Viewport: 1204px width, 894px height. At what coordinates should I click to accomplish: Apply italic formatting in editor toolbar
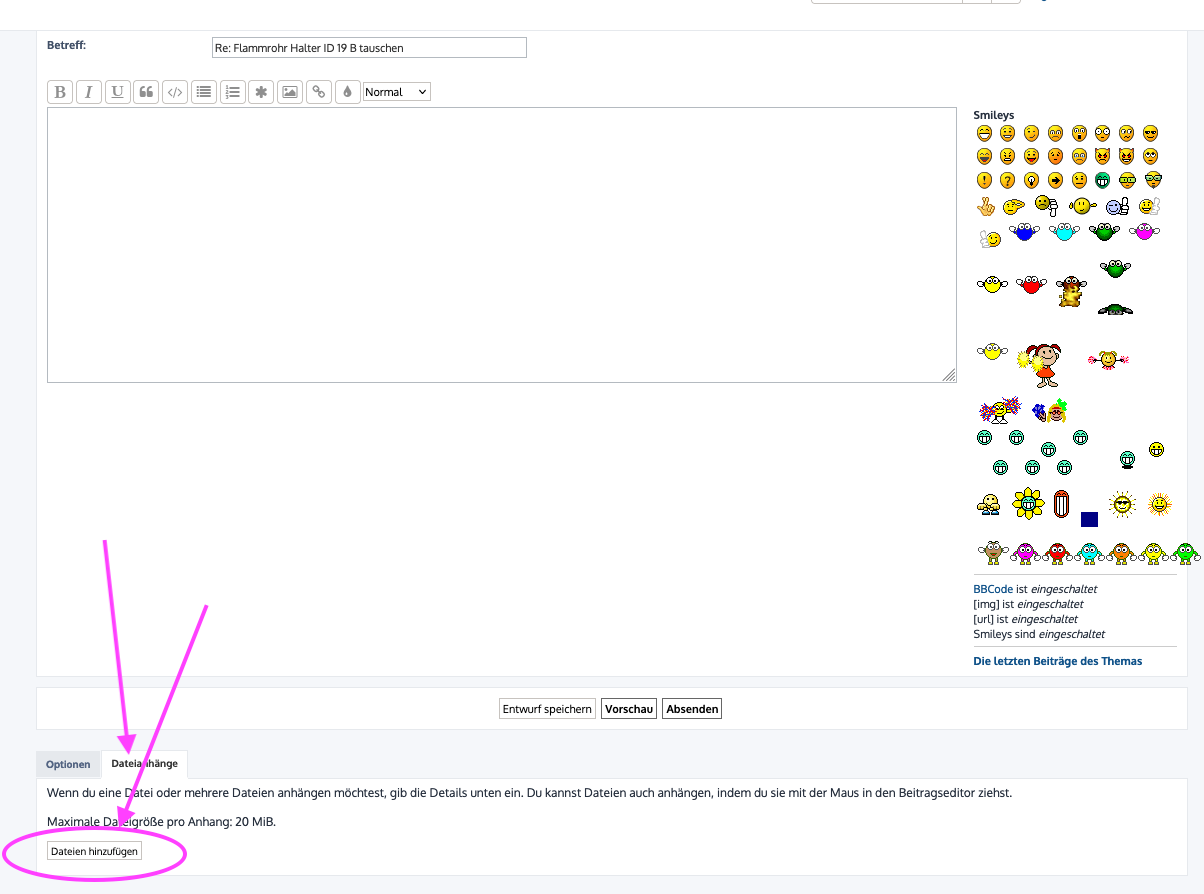(89, 92)
